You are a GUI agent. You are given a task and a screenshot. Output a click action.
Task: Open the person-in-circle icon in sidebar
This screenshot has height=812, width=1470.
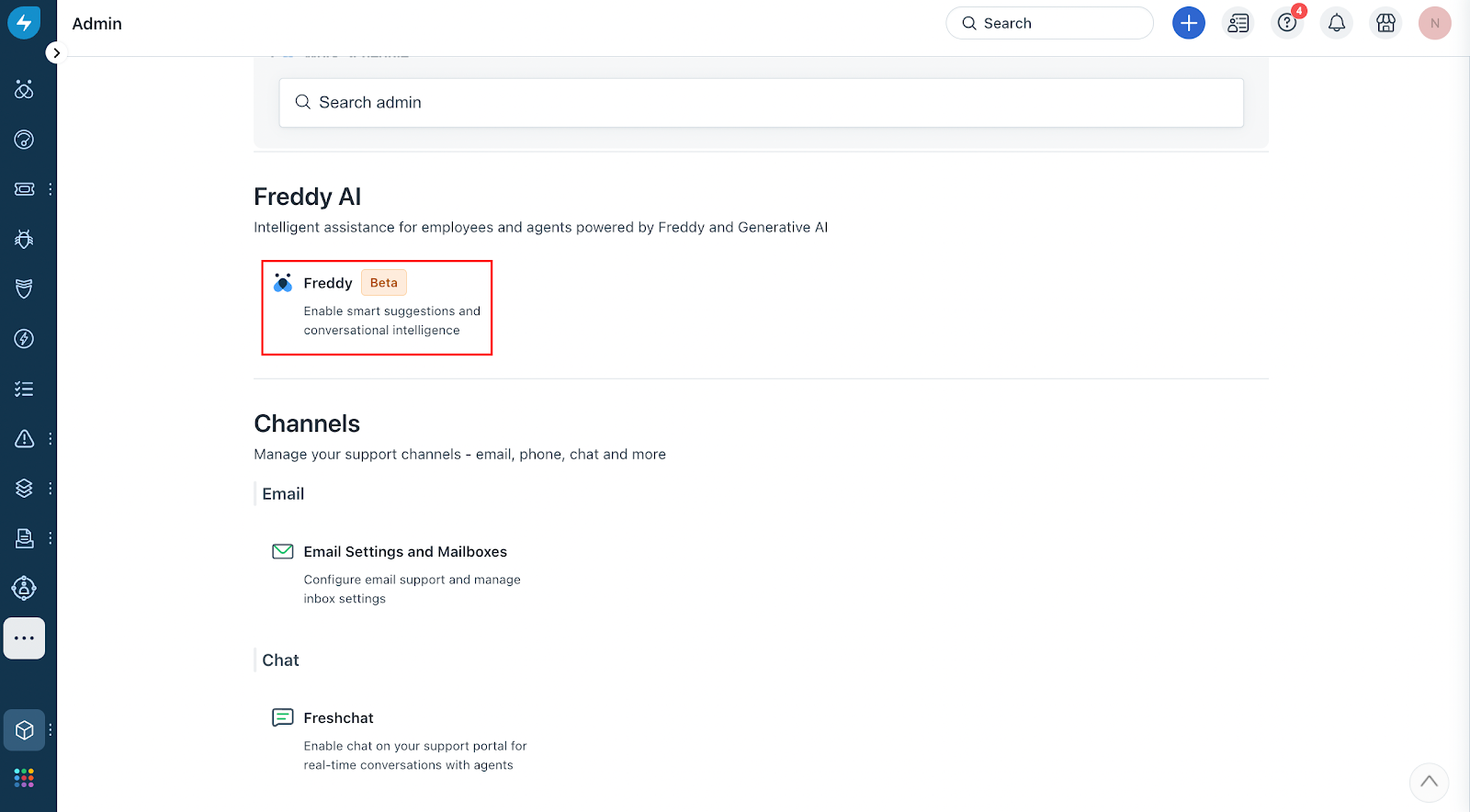(24, 588)
